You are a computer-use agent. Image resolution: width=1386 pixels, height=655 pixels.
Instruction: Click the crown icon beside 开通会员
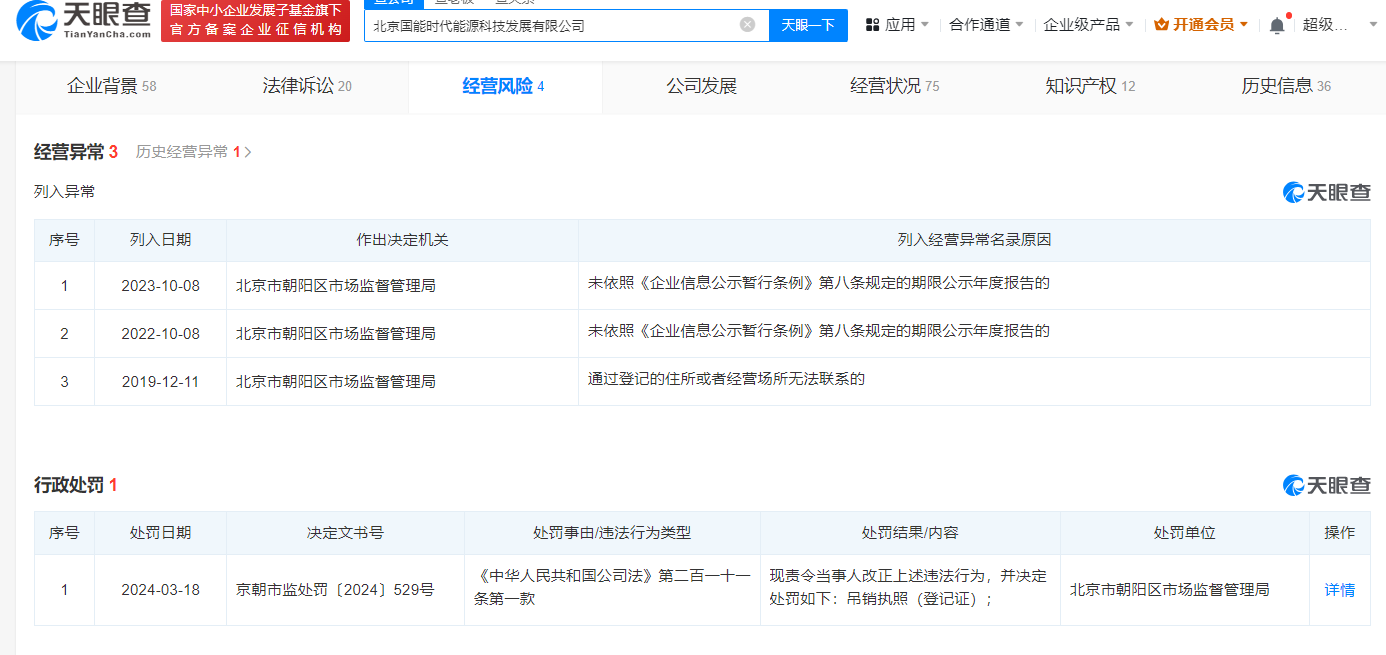coord(1161,25)
